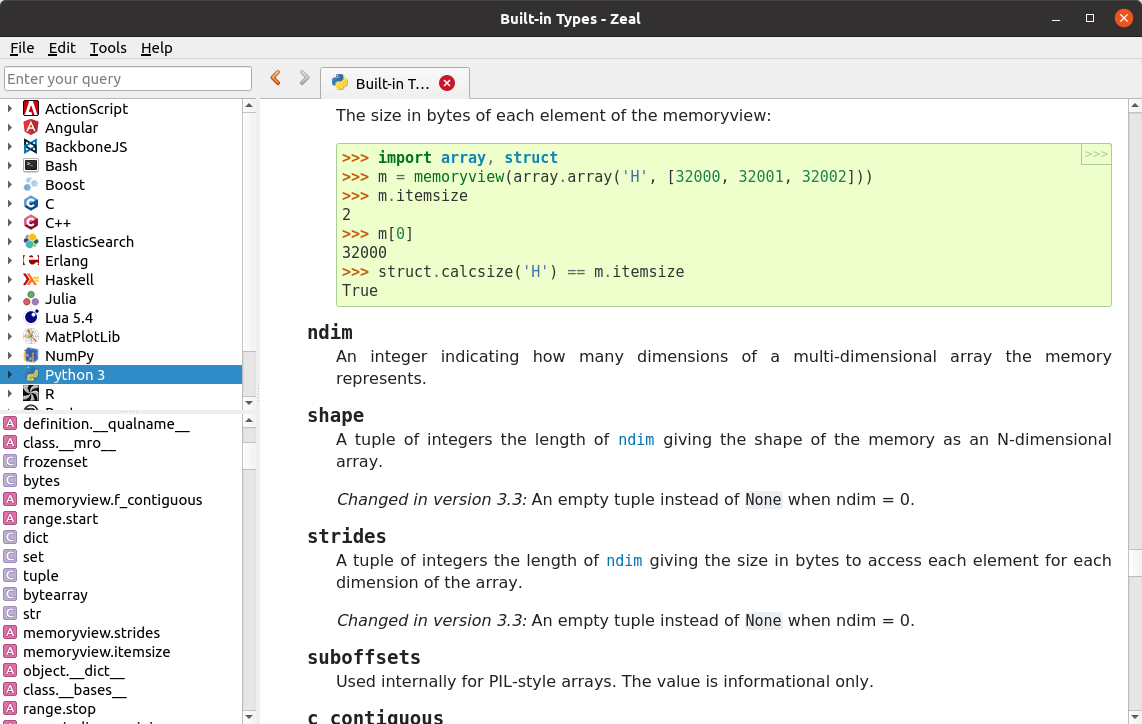Viewport: 1142px width, 724px height.
Task: Expand the Erlang docset tree
Action: pos(9,260)
